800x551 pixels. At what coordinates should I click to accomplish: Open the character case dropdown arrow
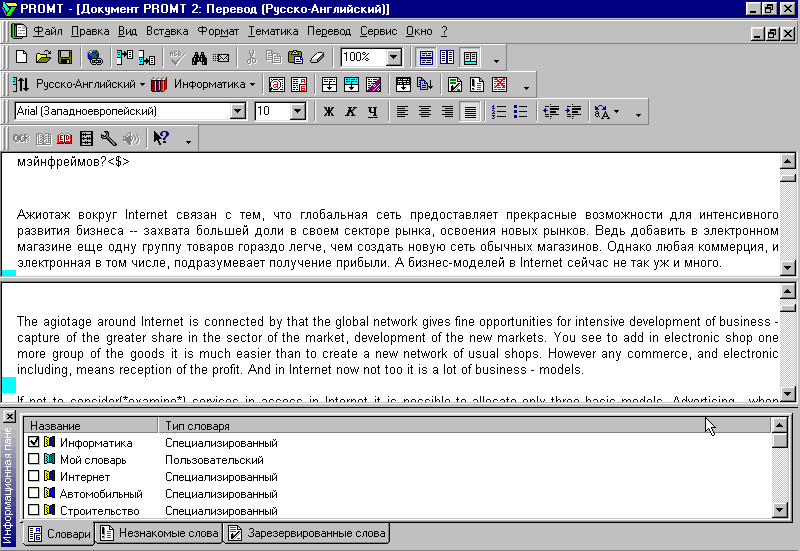pos(616,111)
